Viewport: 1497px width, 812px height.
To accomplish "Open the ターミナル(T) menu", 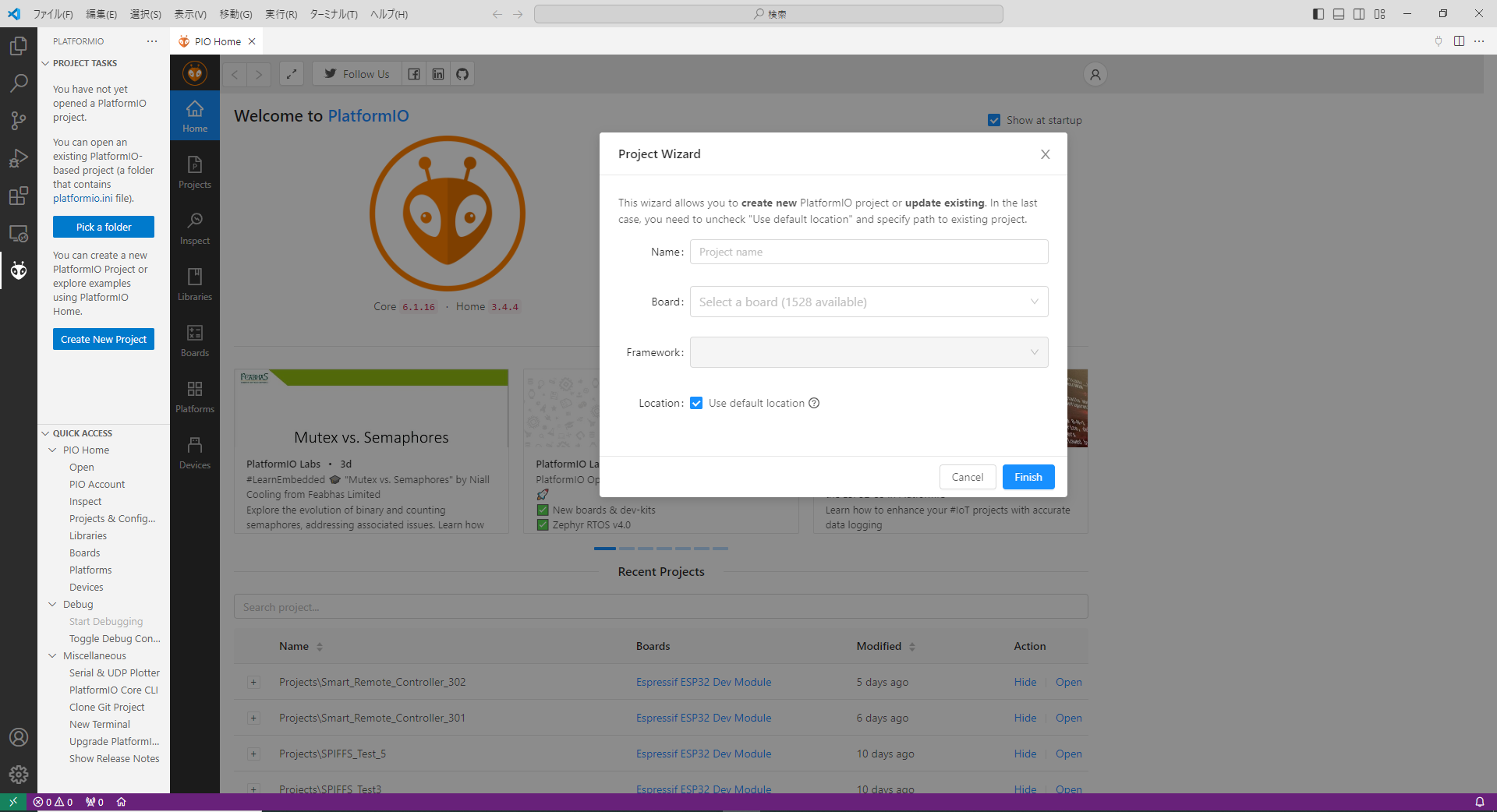I will coord(334,14).
